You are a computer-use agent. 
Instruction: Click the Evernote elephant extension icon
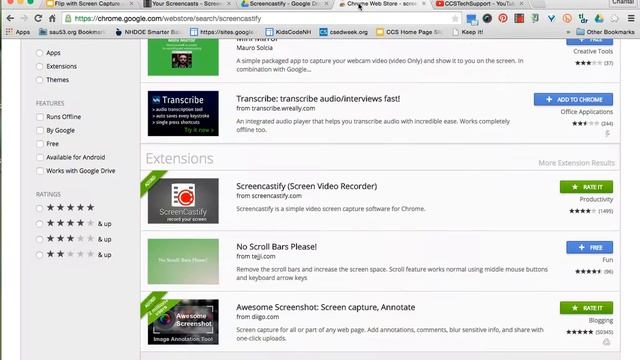tap(535, 18)
